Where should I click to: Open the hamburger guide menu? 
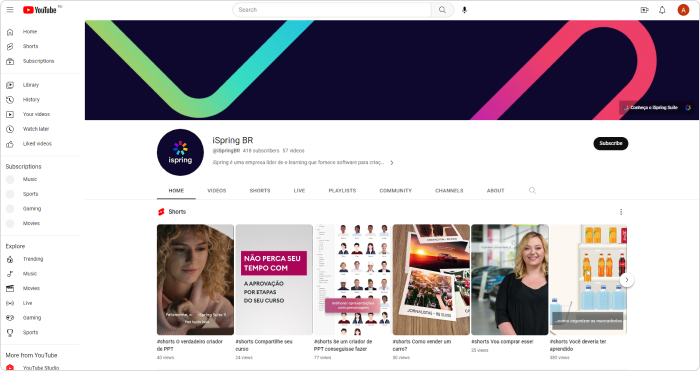point(10,9)
